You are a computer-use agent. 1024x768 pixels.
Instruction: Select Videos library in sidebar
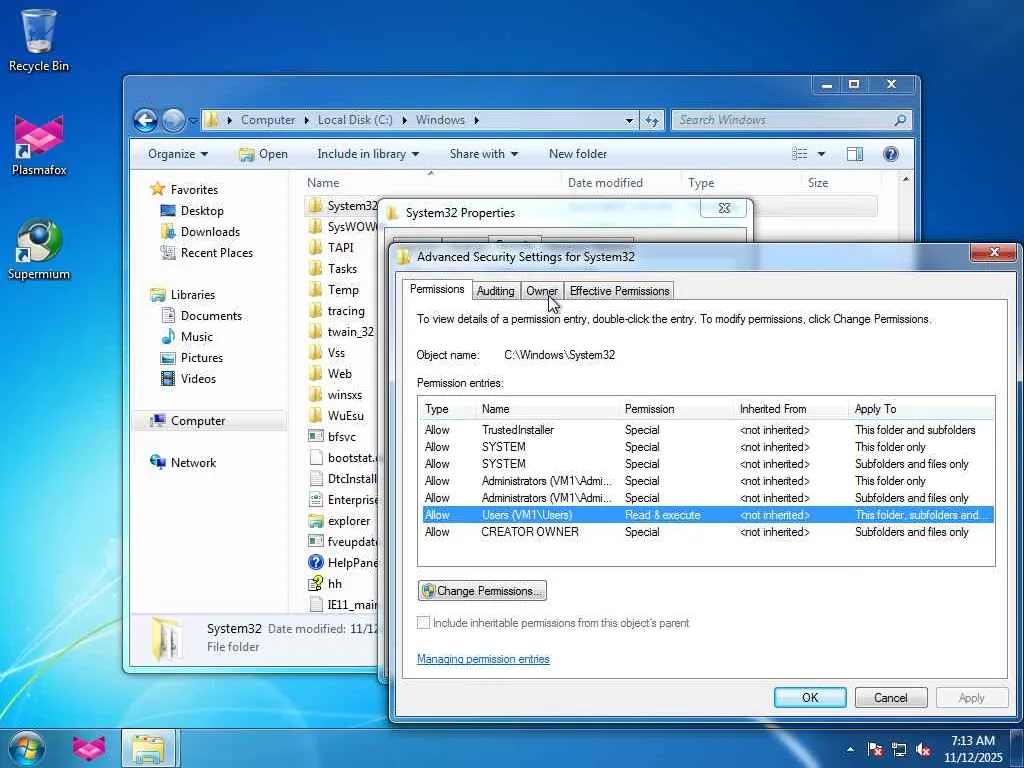click(198, 379)
